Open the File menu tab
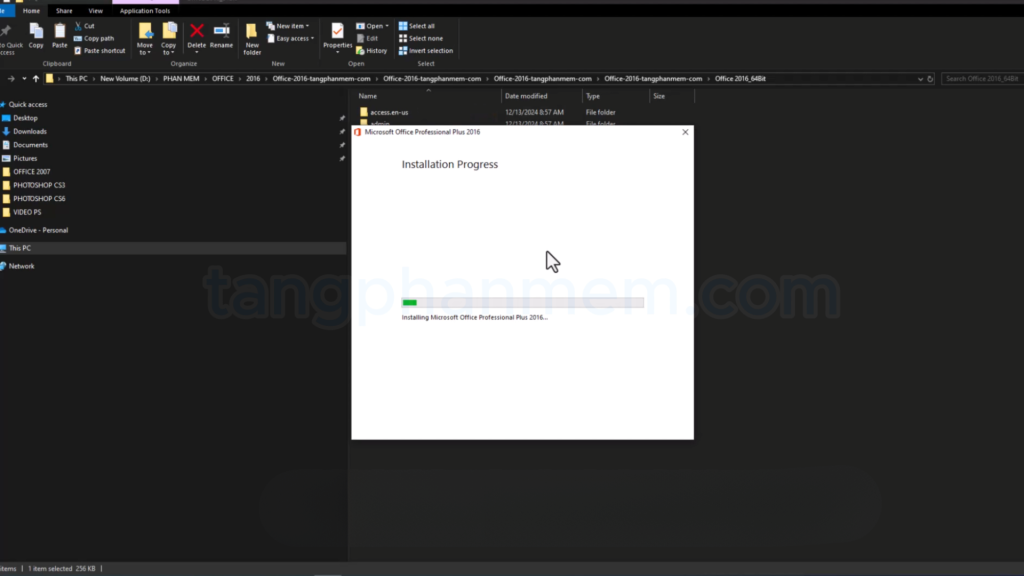This screenshot has width=1024, height=576. coord(5,10)
